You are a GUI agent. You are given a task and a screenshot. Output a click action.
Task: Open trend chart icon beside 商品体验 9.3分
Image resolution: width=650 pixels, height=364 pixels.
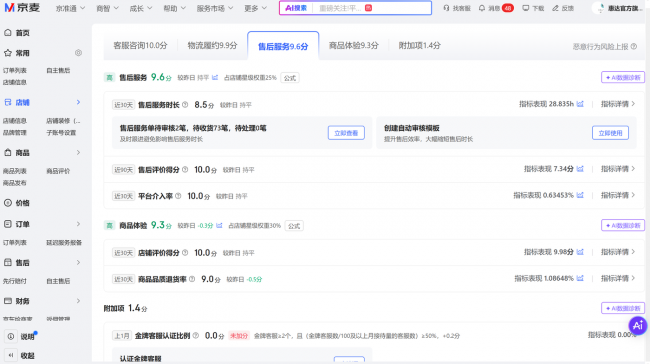(x=219, y=226)
